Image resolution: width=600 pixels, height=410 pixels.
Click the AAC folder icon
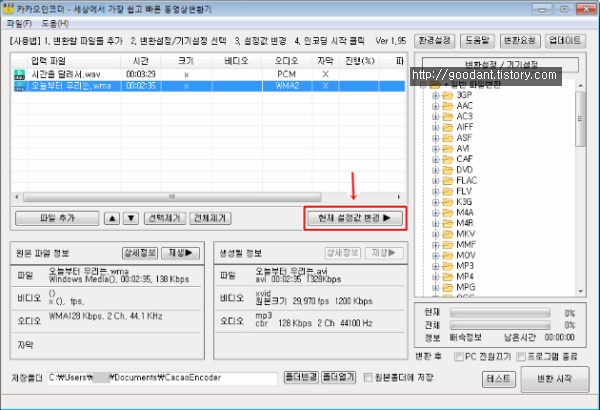(x=448, y=106)
